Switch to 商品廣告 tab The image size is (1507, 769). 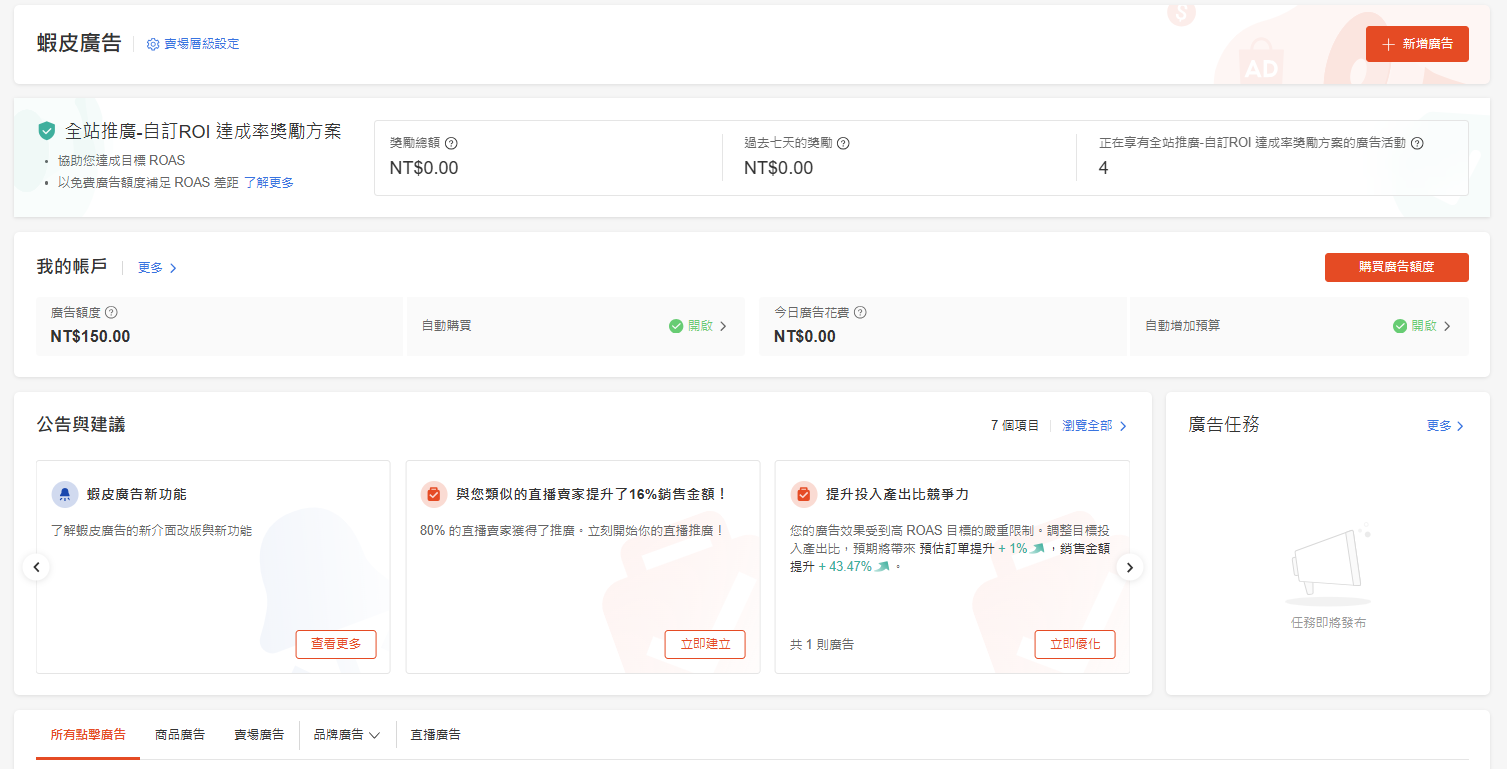(180, 735)
